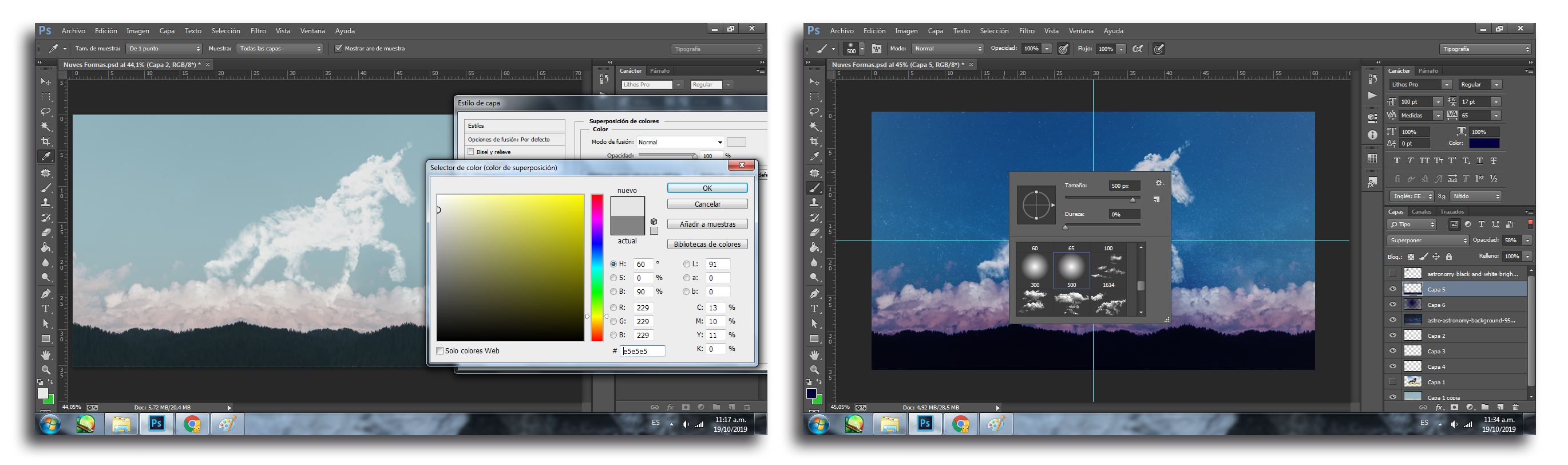
Task: Select the Zoom tool in right window
Action: (x=814, y=370)
